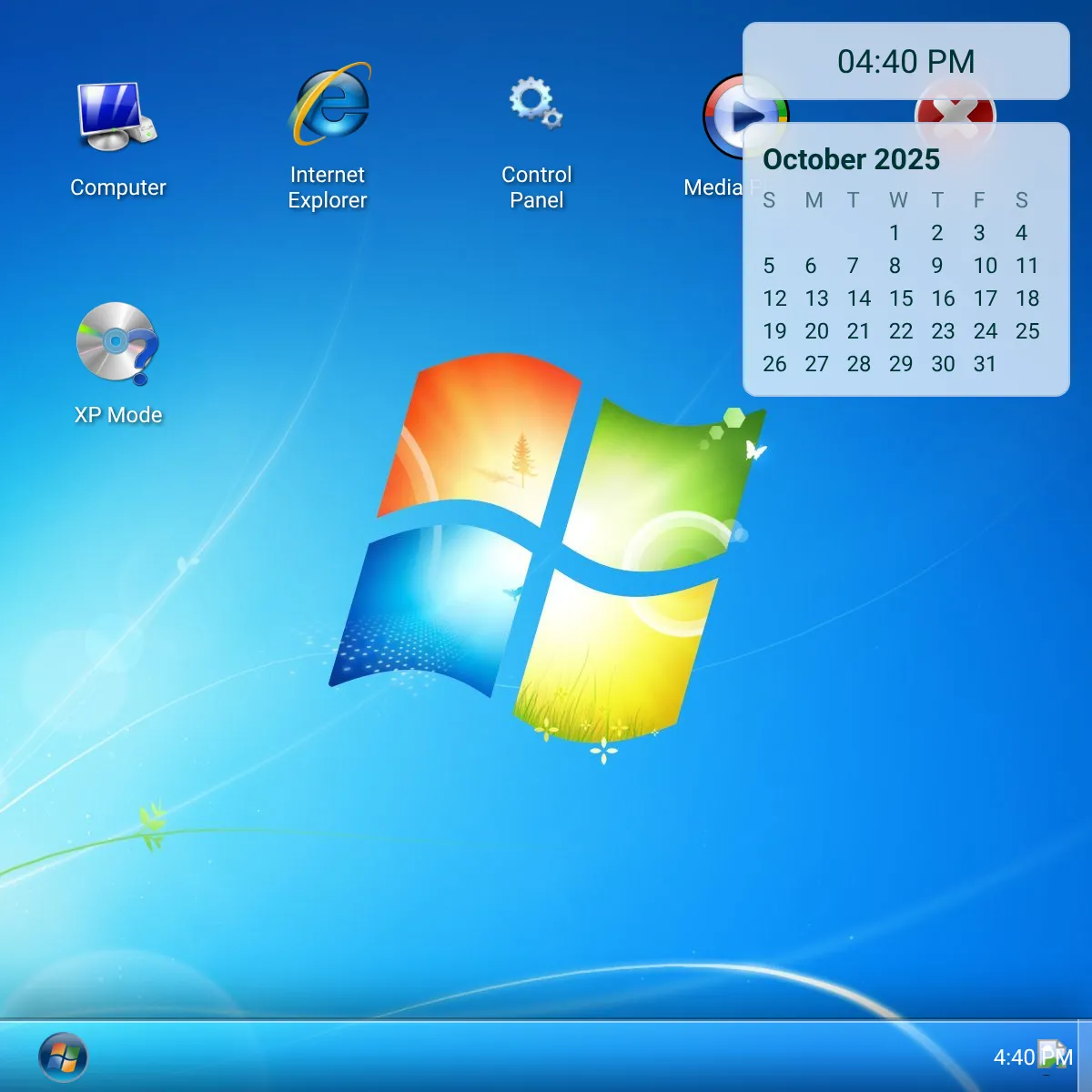Click the Internet Explorer icon label text

pyautogui.click(x=328, y=187)
